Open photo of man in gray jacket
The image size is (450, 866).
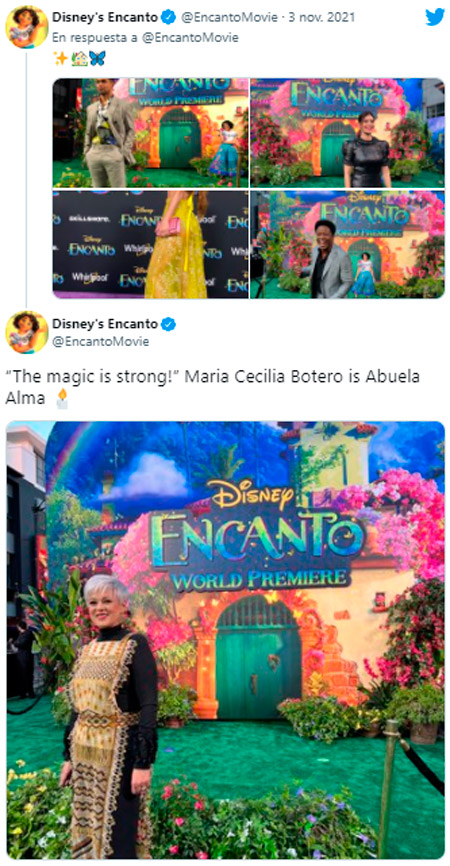point(347,244)
